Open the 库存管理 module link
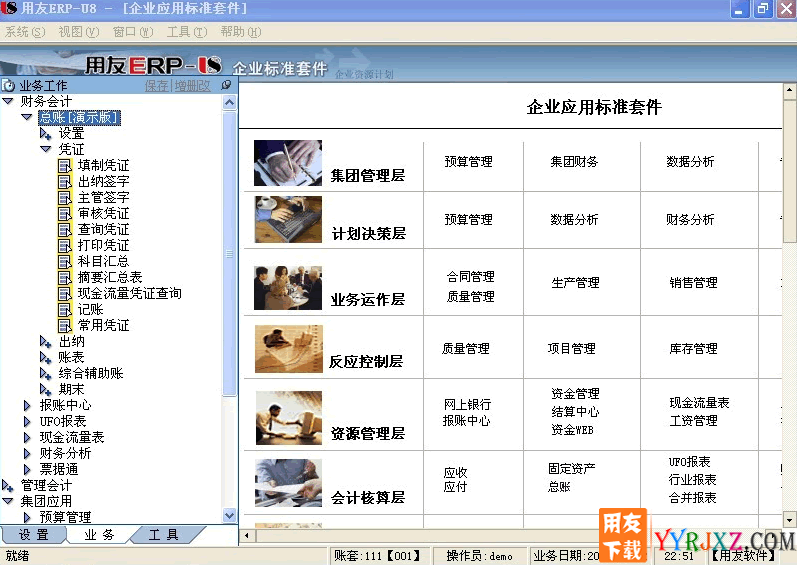797x565 pixels. point(693,349)
